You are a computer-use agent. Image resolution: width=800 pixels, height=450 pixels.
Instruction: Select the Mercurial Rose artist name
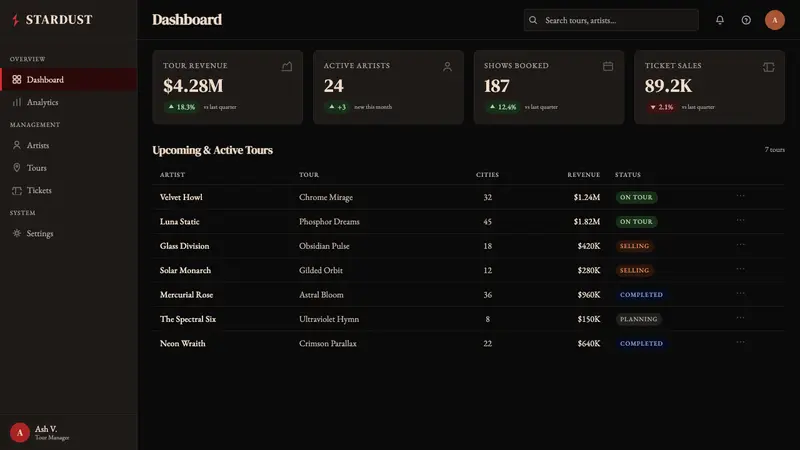[x=186, y=294]
